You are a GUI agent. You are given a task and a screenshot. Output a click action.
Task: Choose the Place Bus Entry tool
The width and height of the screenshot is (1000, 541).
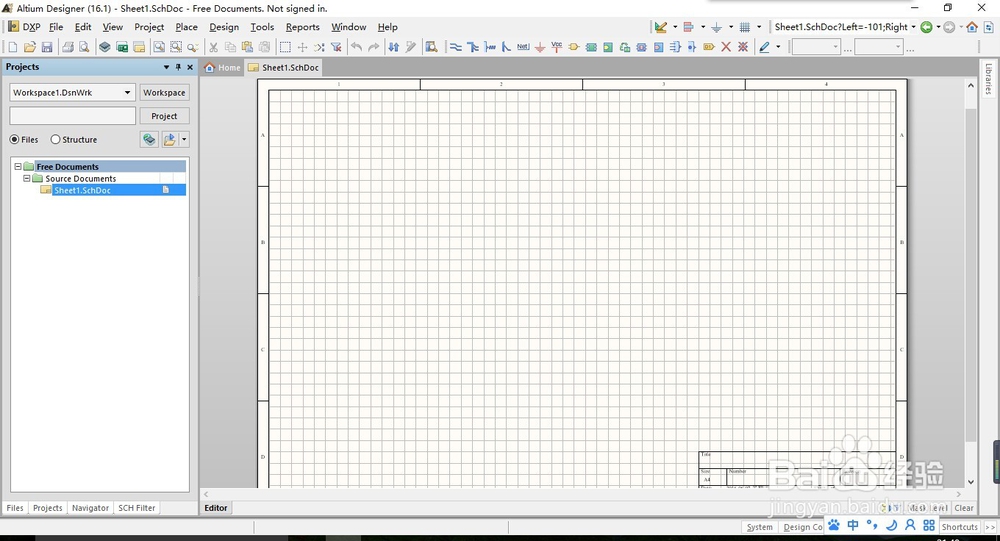pos(506,47)
